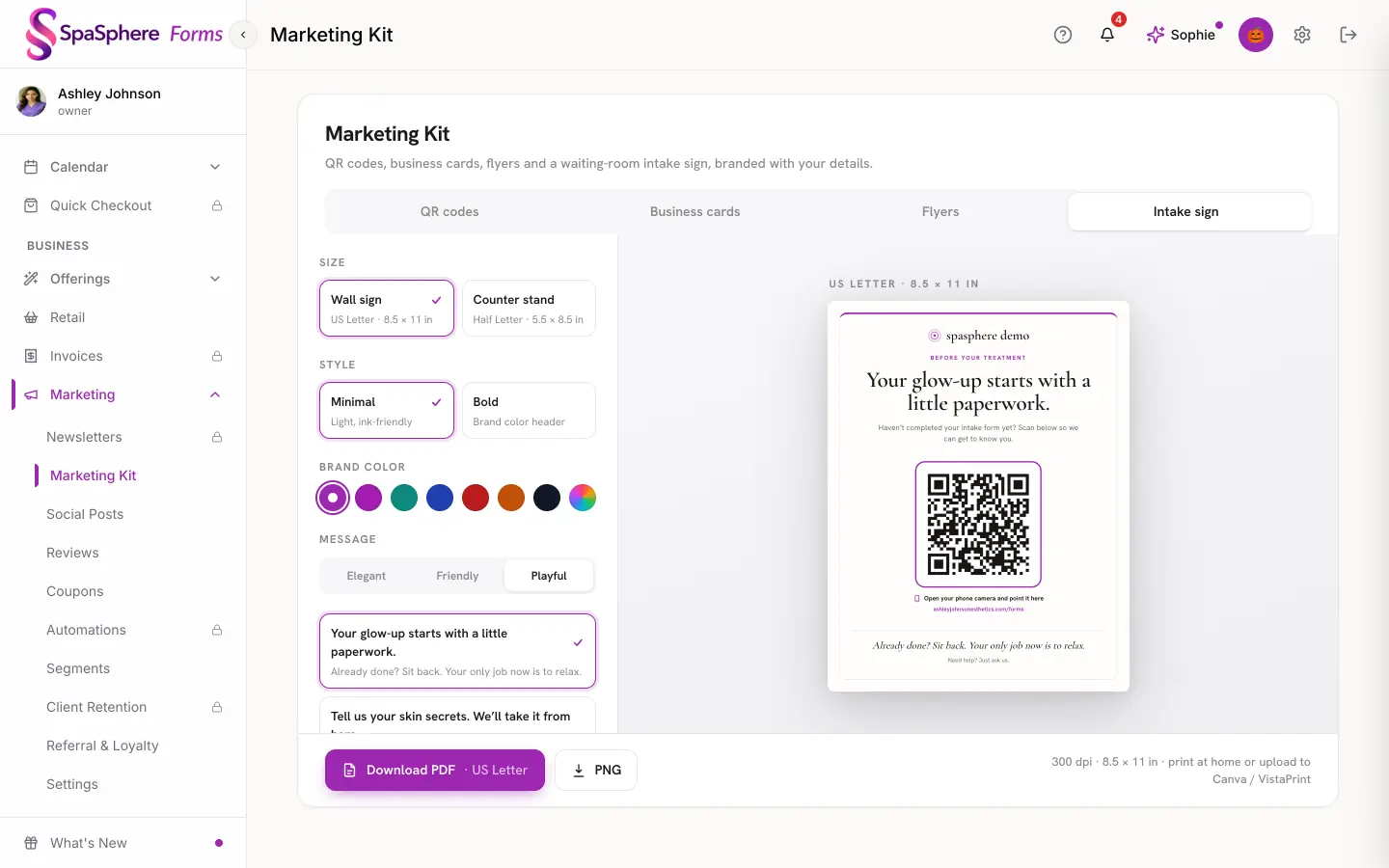Click the lock icon next to Automations
1389x868 pixels.
(217, 630)
